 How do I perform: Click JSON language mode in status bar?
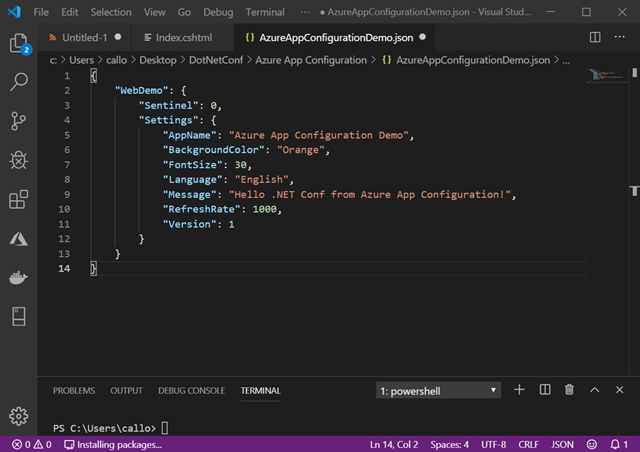[x=562, y=444]
